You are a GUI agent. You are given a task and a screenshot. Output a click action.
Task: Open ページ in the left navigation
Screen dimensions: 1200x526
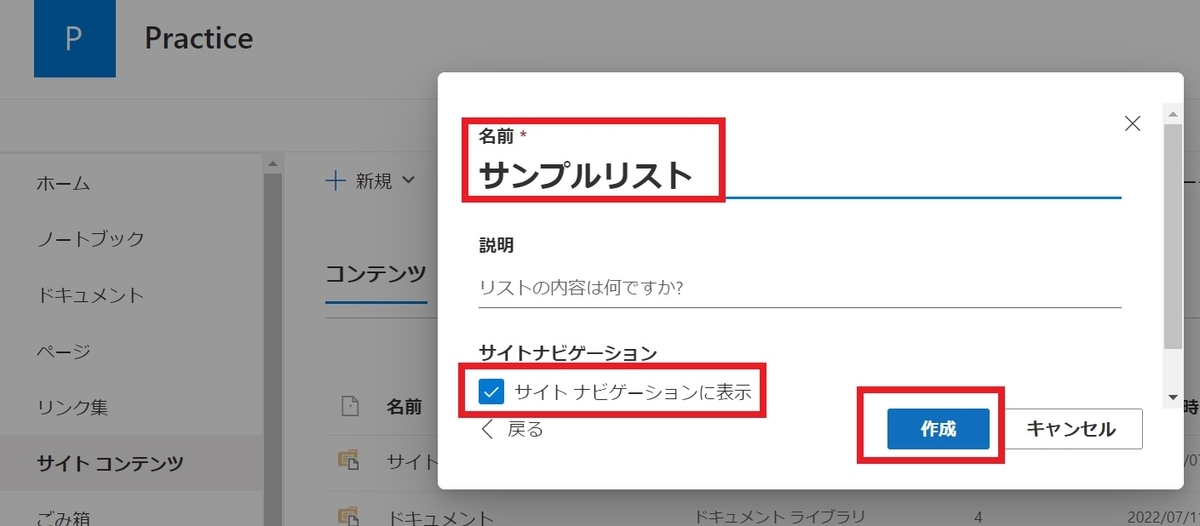tap(63, 351)
